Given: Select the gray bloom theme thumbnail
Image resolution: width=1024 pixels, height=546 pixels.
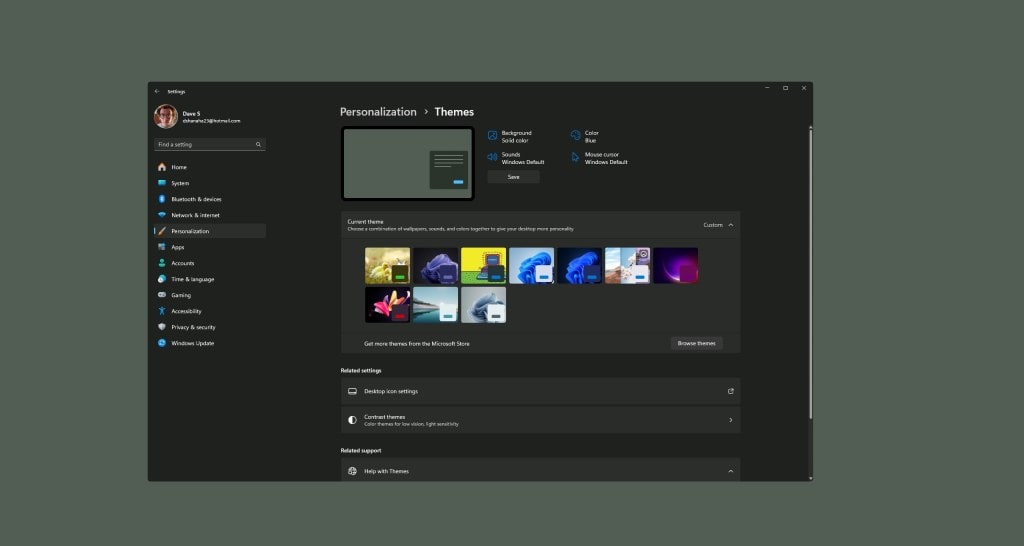Looking at the screenshot, I should click(x=483, y=305).
